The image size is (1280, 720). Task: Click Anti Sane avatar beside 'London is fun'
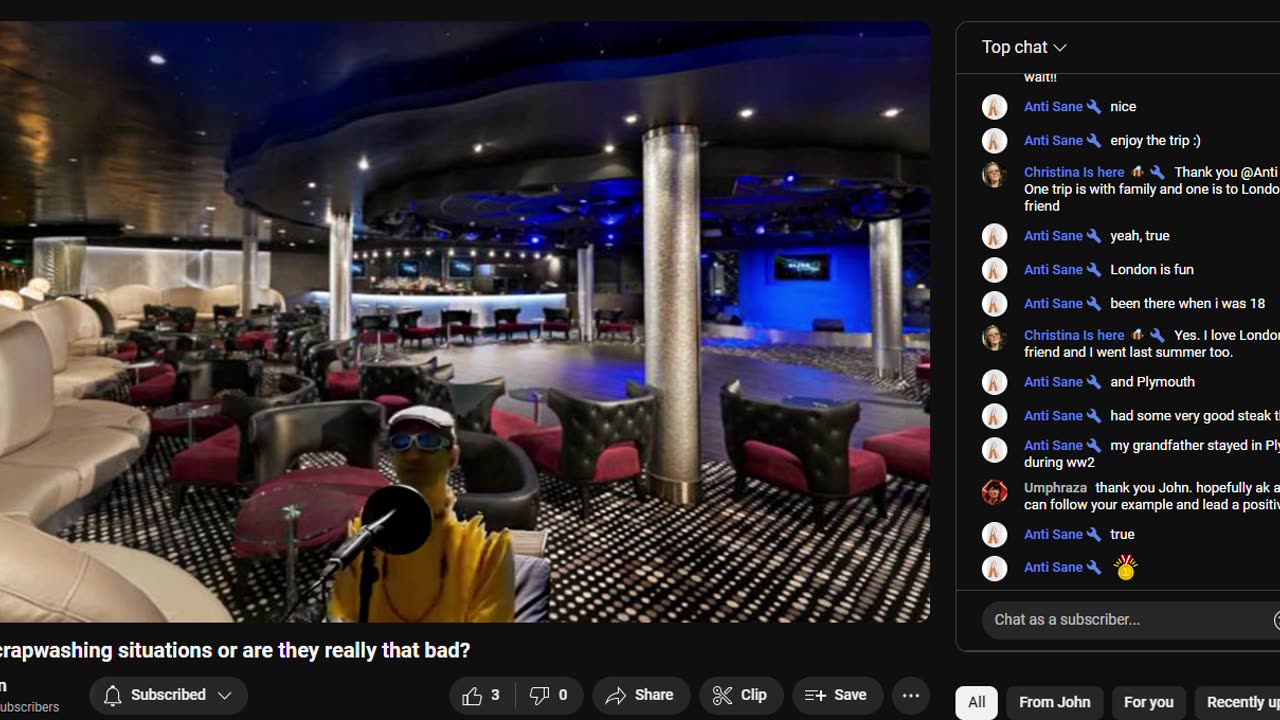tap(994, 270)
